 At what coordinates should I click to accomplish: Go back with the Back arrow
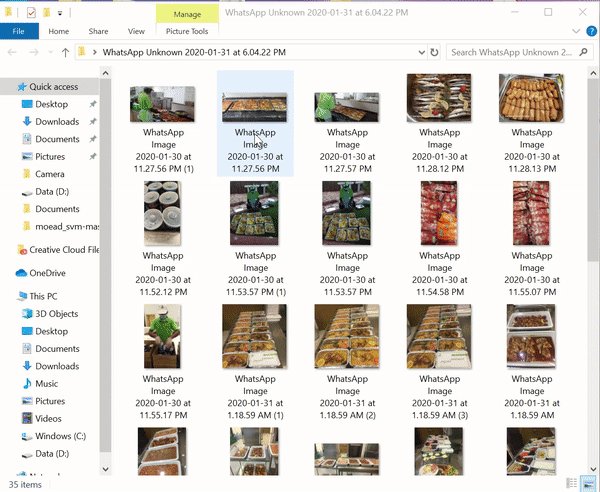point(12,52)
